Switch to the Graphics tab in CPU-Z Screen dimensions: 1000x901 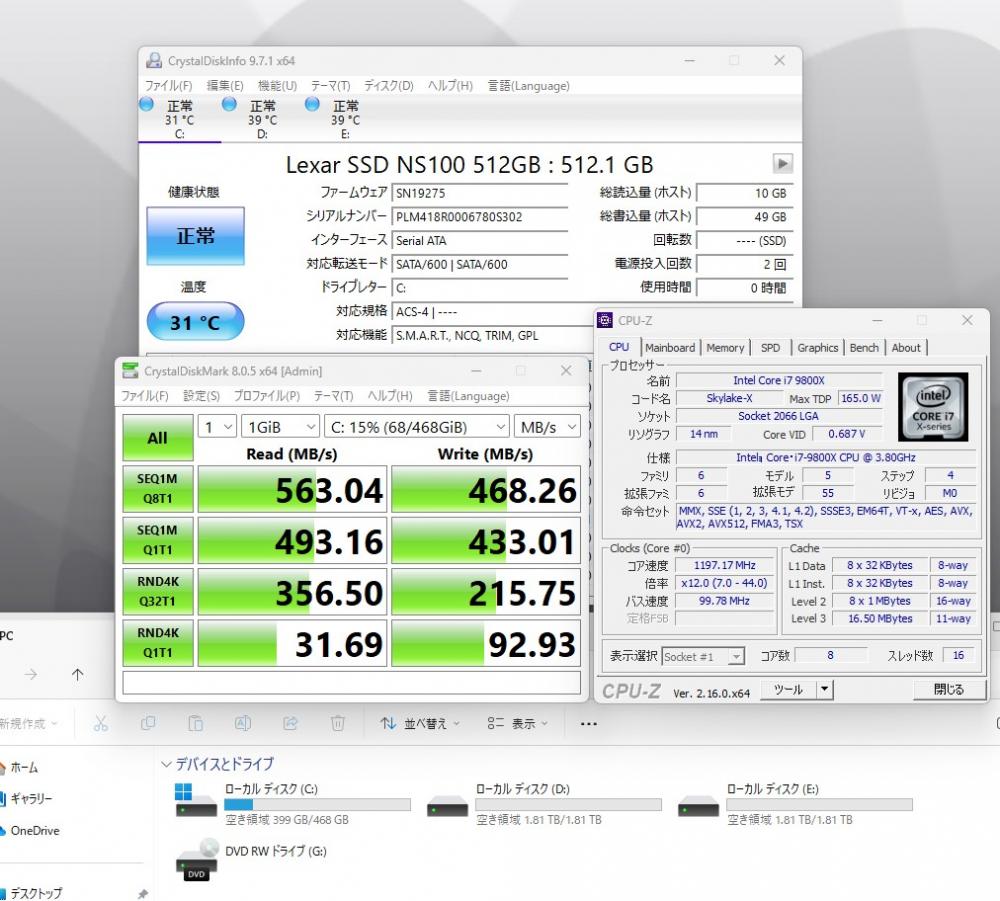point(818,348)
